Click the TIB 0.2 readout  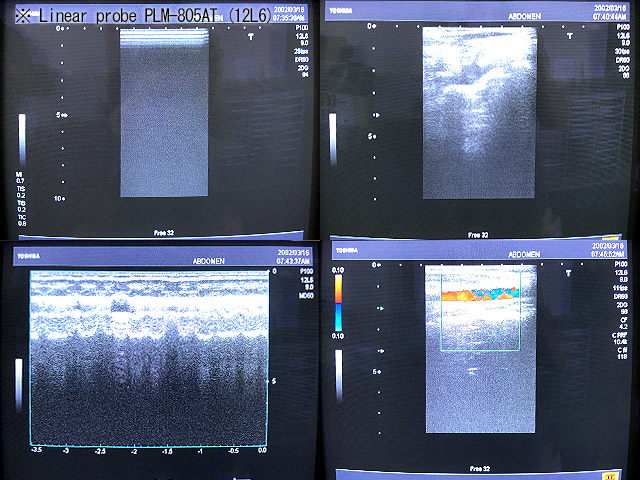pyautogui.click(x=21, y=206)
